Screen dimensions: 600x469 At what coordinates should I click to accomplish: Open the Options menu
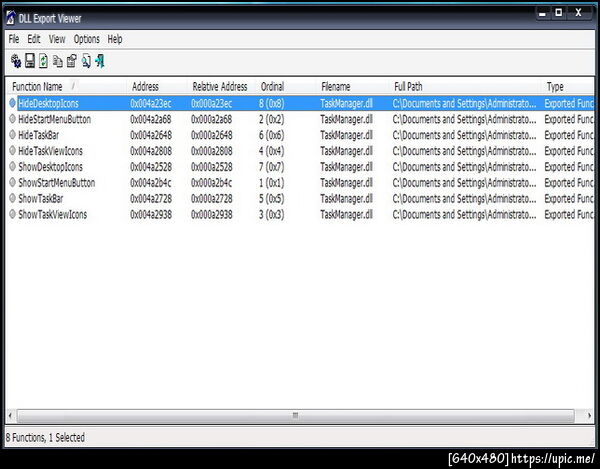pyautogui.click(x=87, y=39)
